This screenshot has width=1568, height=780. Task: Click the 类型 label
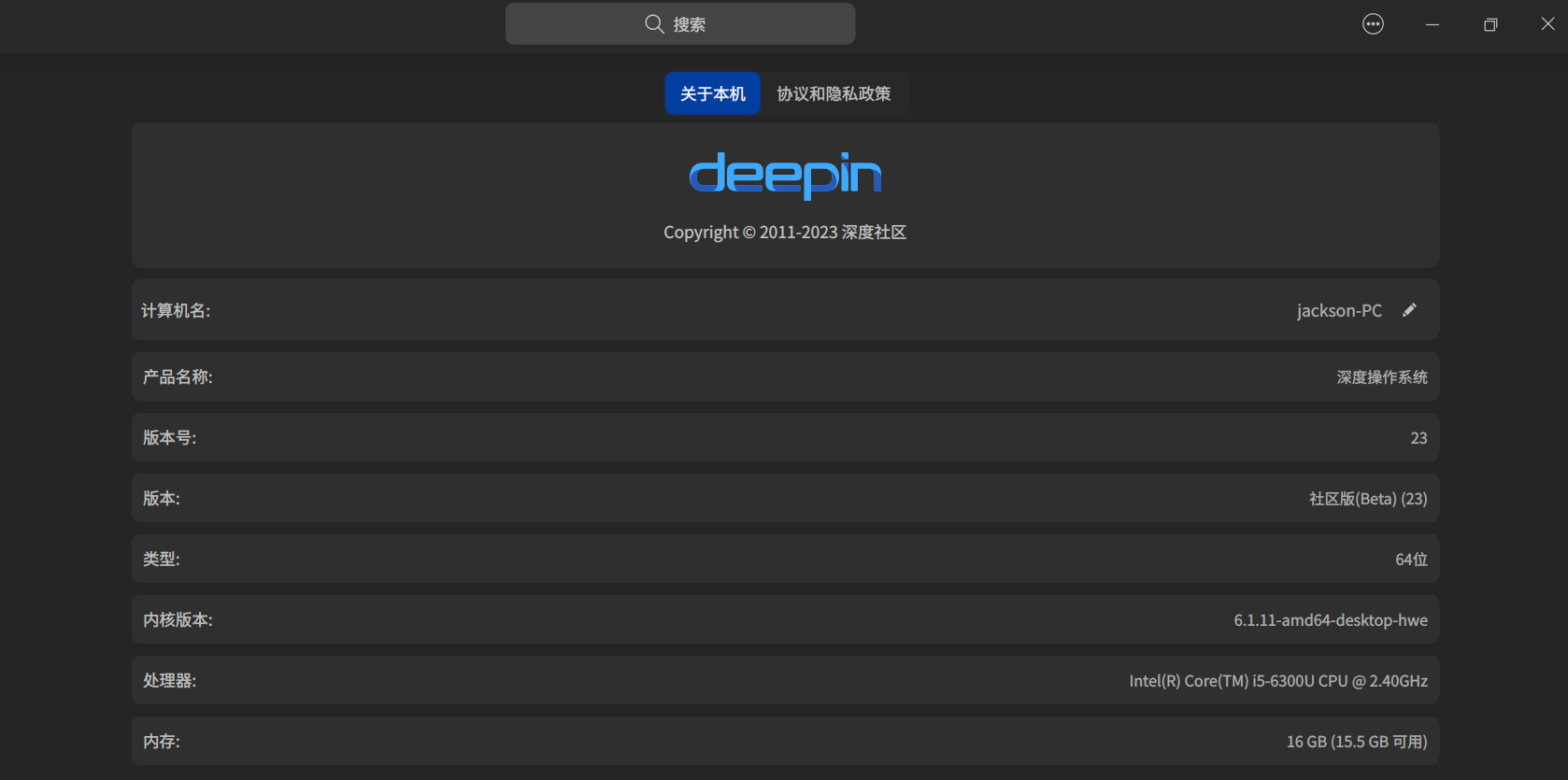pyautogui.click(x=161, y=560)
